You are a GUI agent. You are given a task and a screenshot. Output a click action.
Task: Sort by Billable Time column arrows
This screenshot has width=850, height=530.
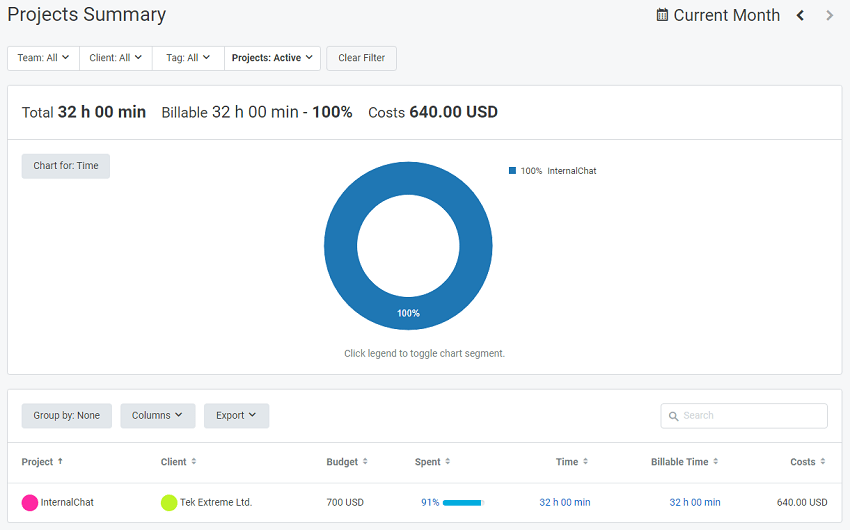tap(716, 462)
